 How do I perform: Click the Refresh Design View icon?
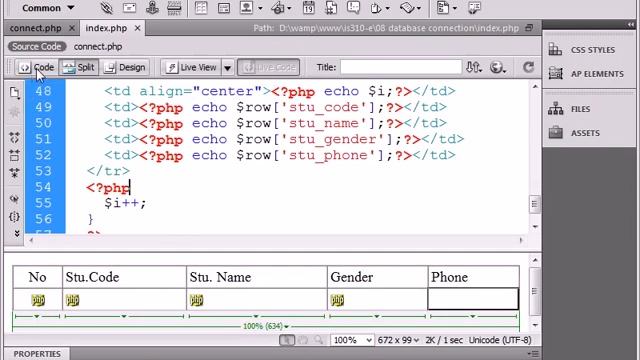coord(528,67)
